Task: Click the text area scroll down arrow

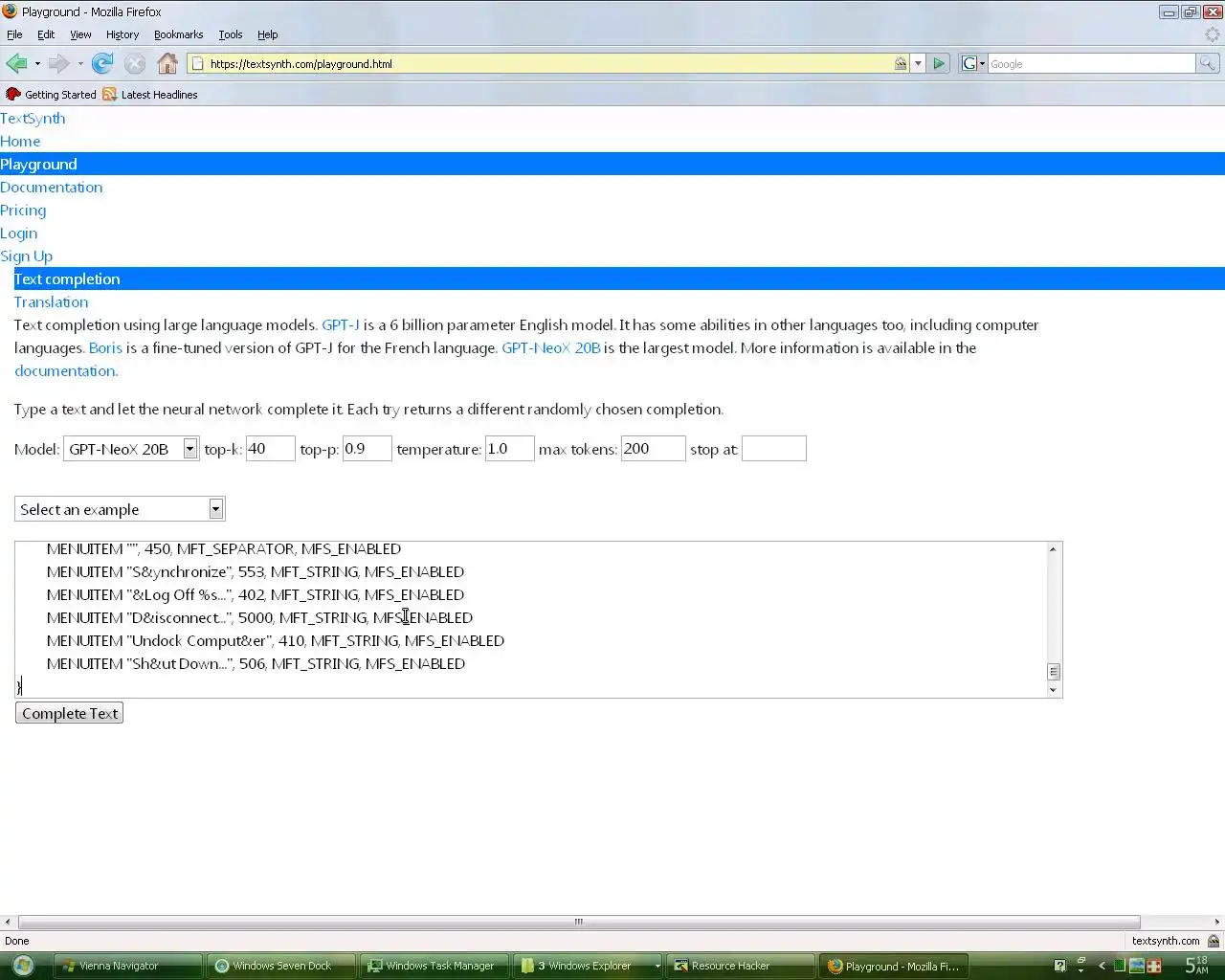Action: [x=1053, y=690]
